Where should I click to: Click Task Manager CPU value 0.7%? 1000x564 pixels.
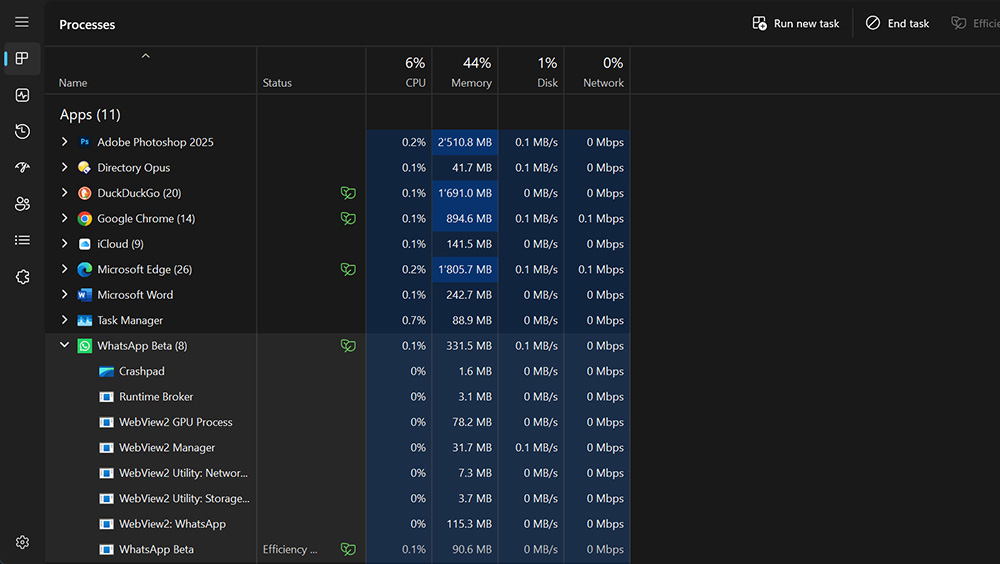click(x=413, y=320)
